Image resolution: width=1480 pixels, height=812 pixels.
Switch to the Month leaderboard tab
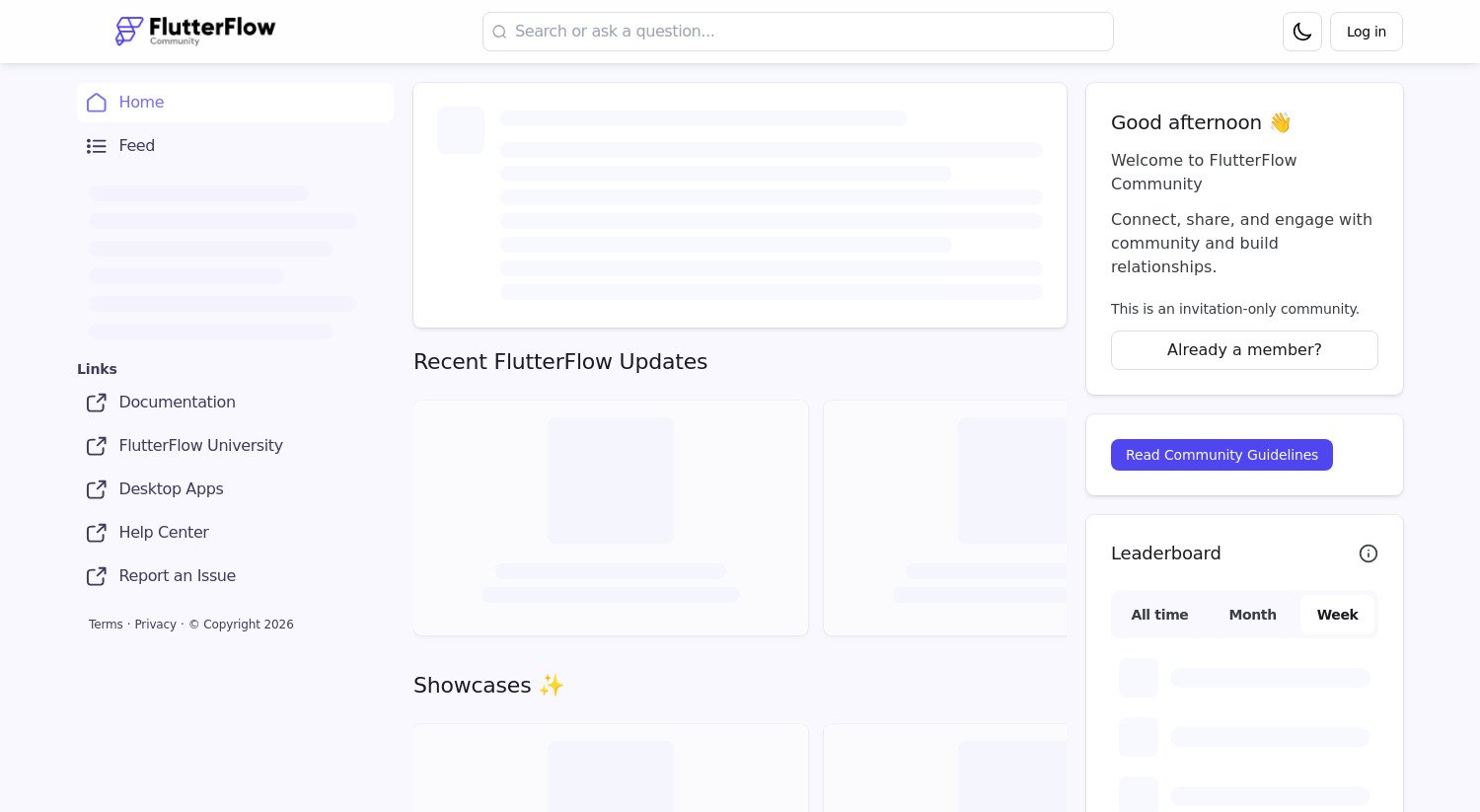click(x=1252, y=615)
